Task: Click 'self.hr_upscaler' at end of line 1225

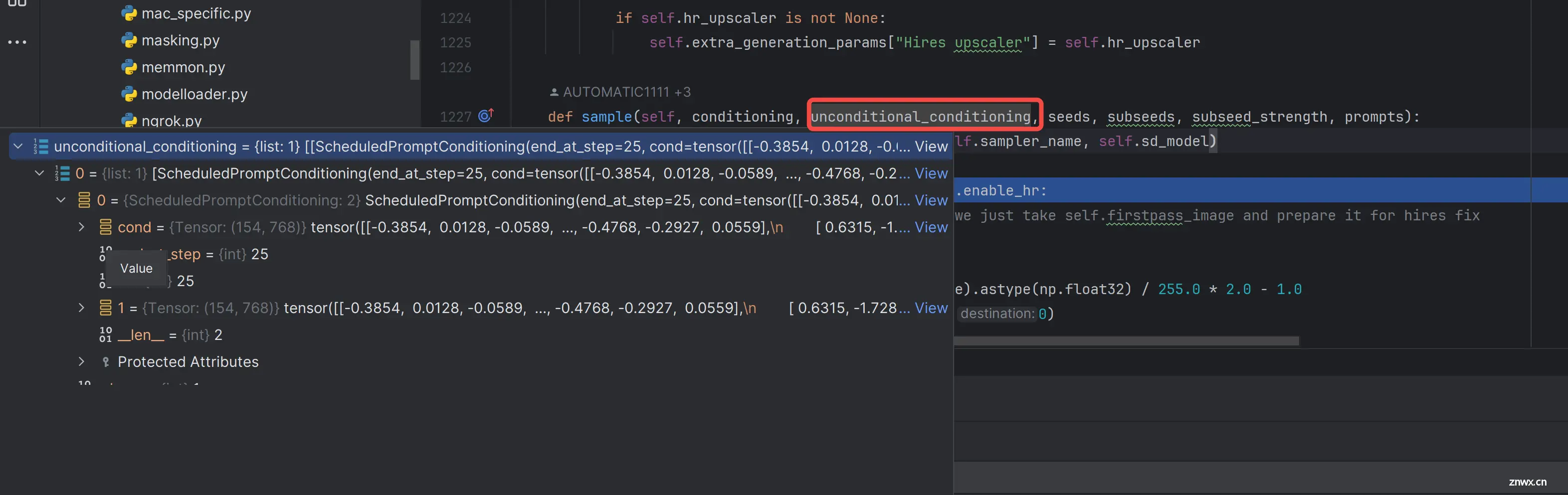Action: coord(1132,42)
